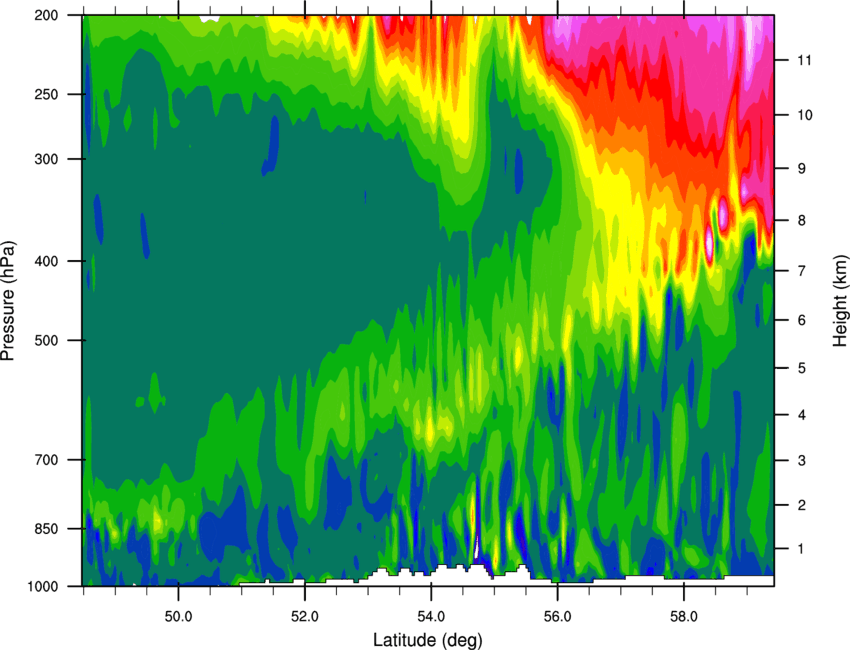Click the 50.0 latitude tick label
850x650 pixels.
178,617
